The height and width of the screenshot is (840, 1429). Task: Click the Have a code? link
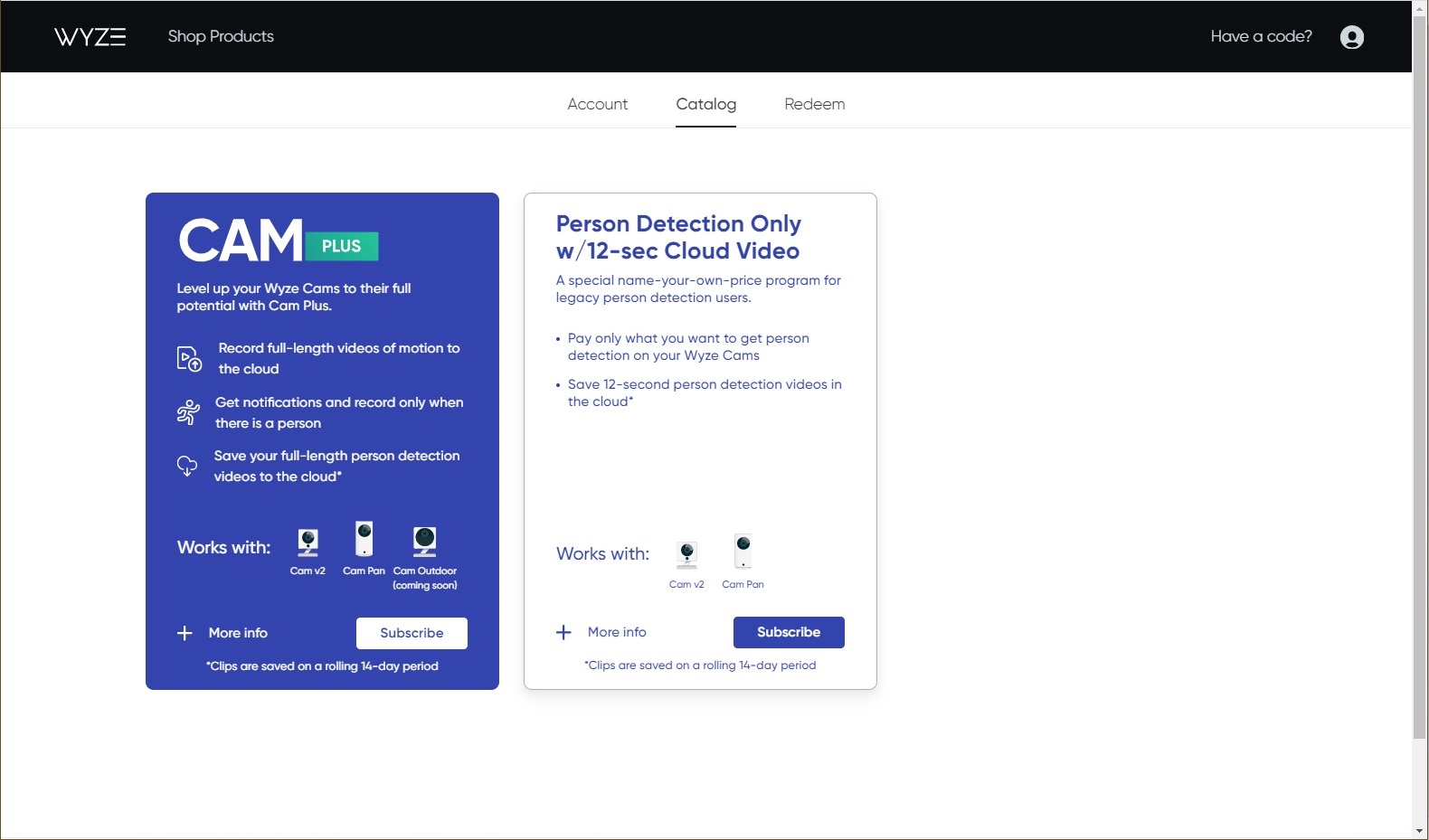click(1262, 36)
